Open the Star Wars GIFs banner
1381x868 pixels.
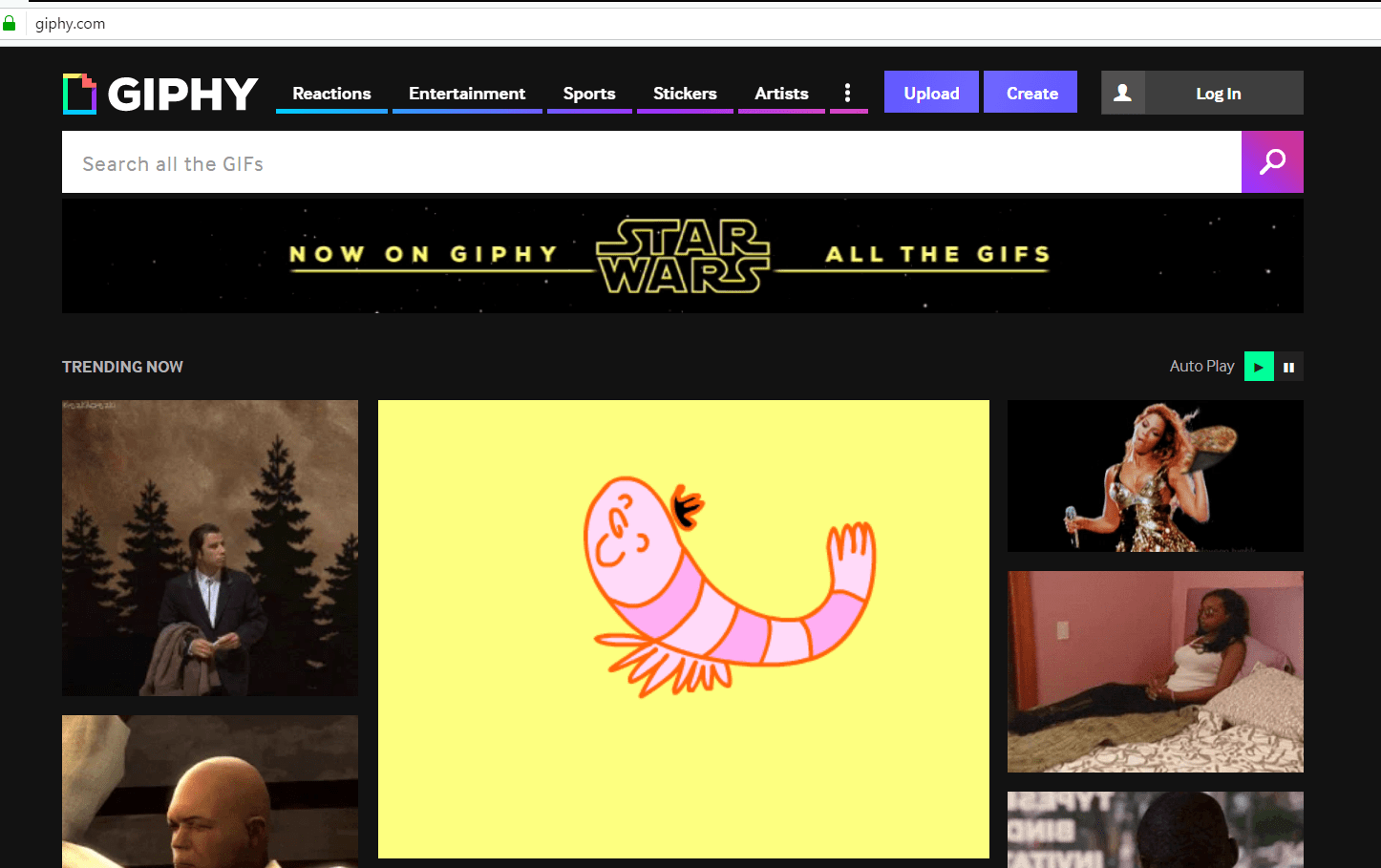683,256
